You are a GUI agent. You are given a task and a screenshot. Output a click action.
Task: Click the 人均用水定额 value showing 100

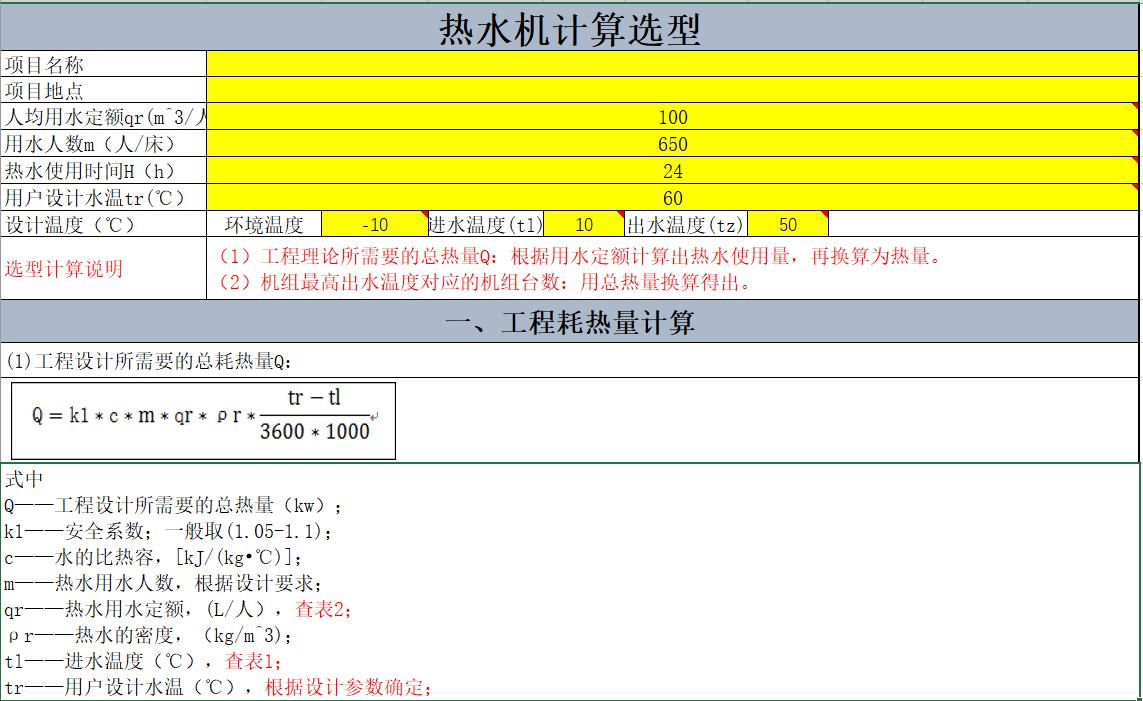[672, 117]
